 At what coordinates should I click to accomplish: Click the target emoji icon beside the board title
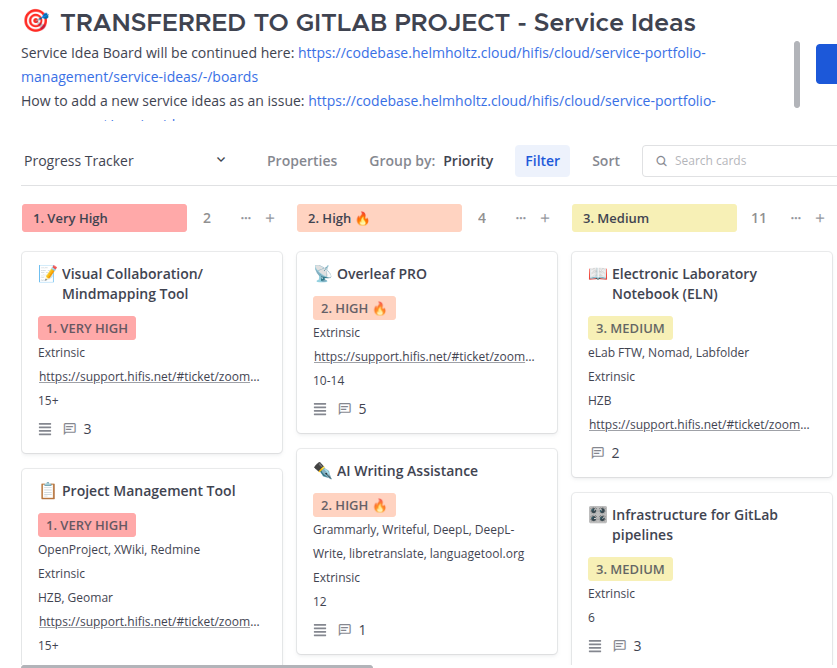(35, 21)
